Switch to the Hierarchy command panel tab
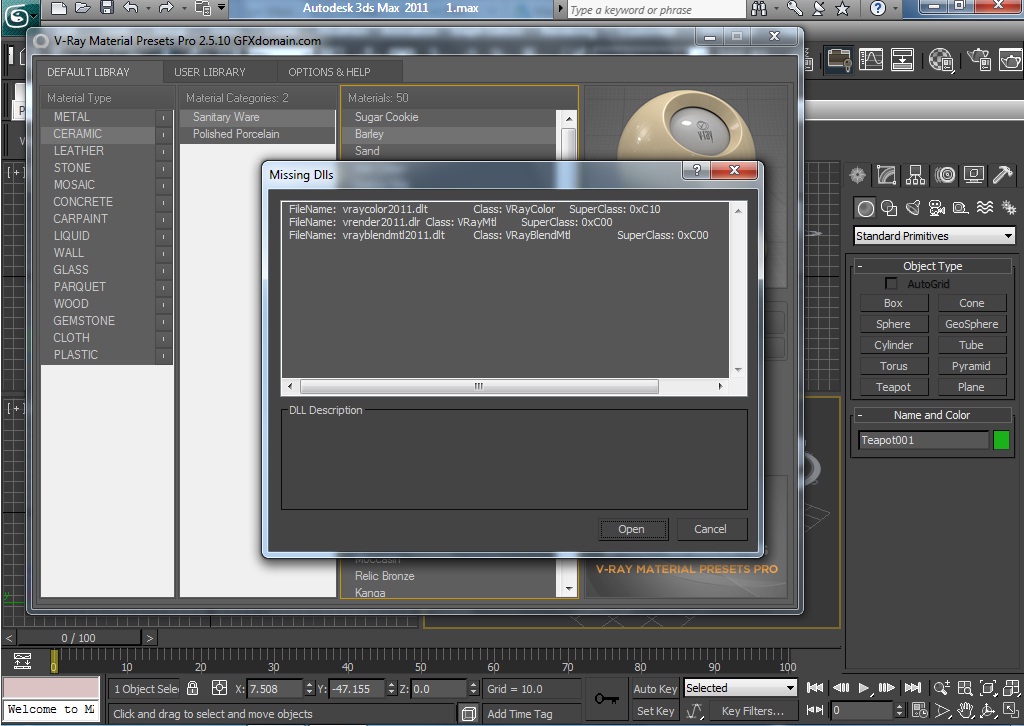The width and height of the screenshot is (1024, 726). tap(915, 175)
